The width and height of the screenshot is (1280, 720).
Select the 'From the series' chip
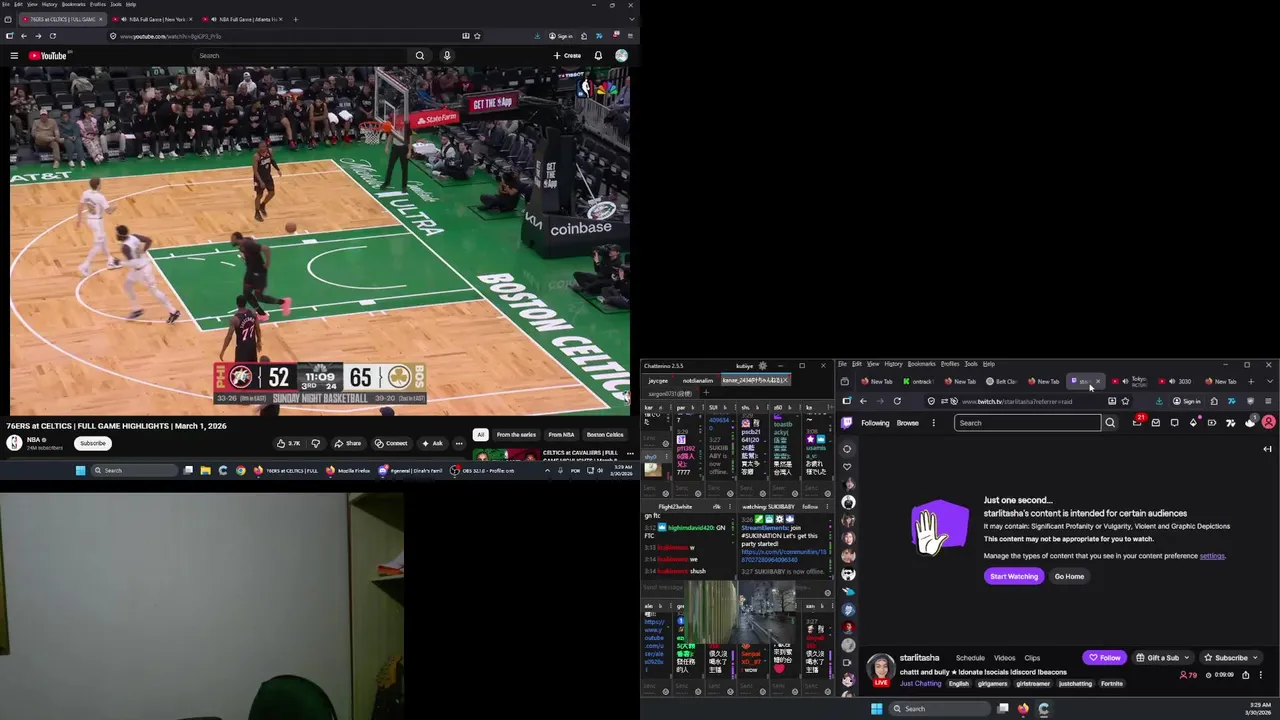pos(516,435)
